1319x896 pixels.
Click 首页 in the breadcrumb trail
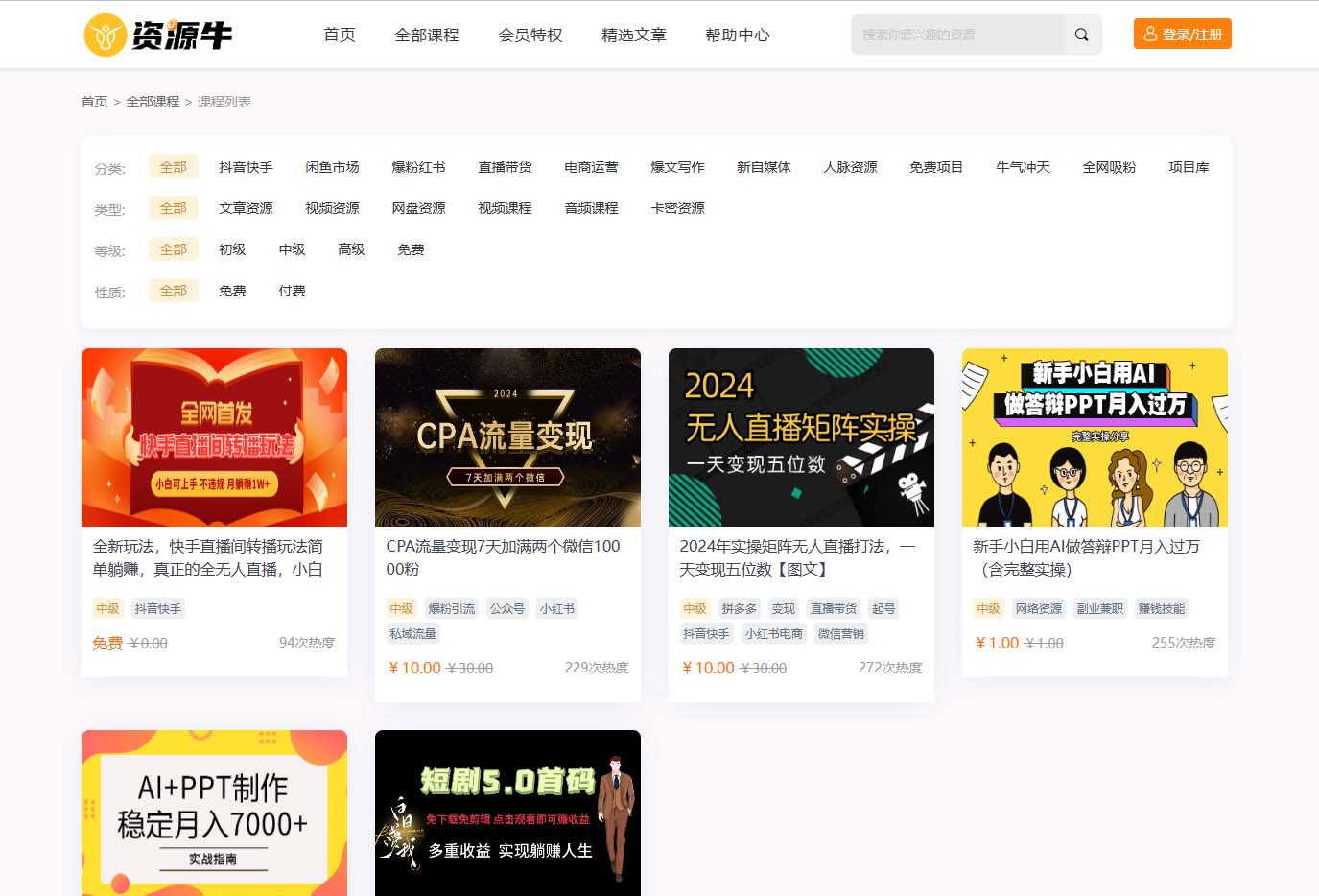(x=93, y=100)
